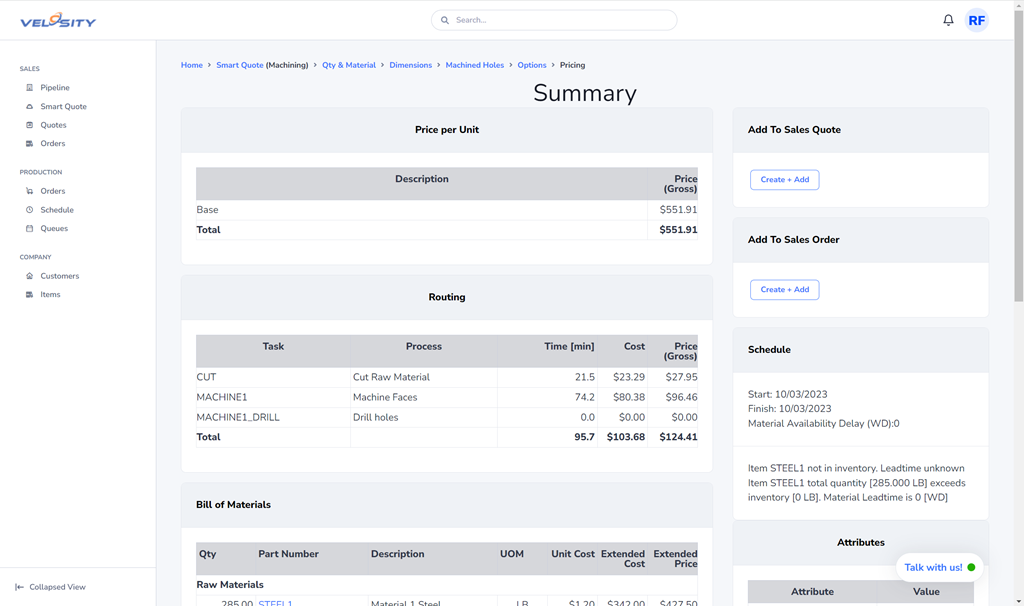Click Create + Add under Sales Order
This screenshot has height=606, width=1024.
tap(785, 289)
